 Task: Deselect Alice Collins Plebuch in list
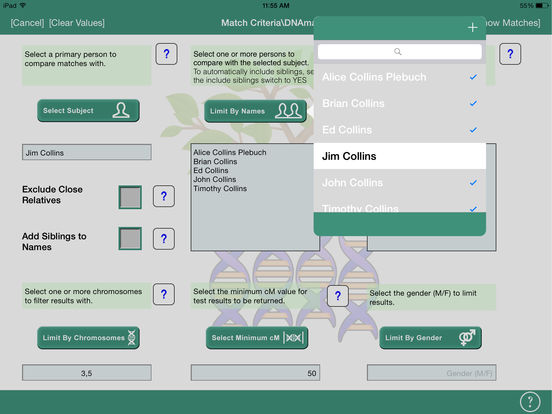400,77
